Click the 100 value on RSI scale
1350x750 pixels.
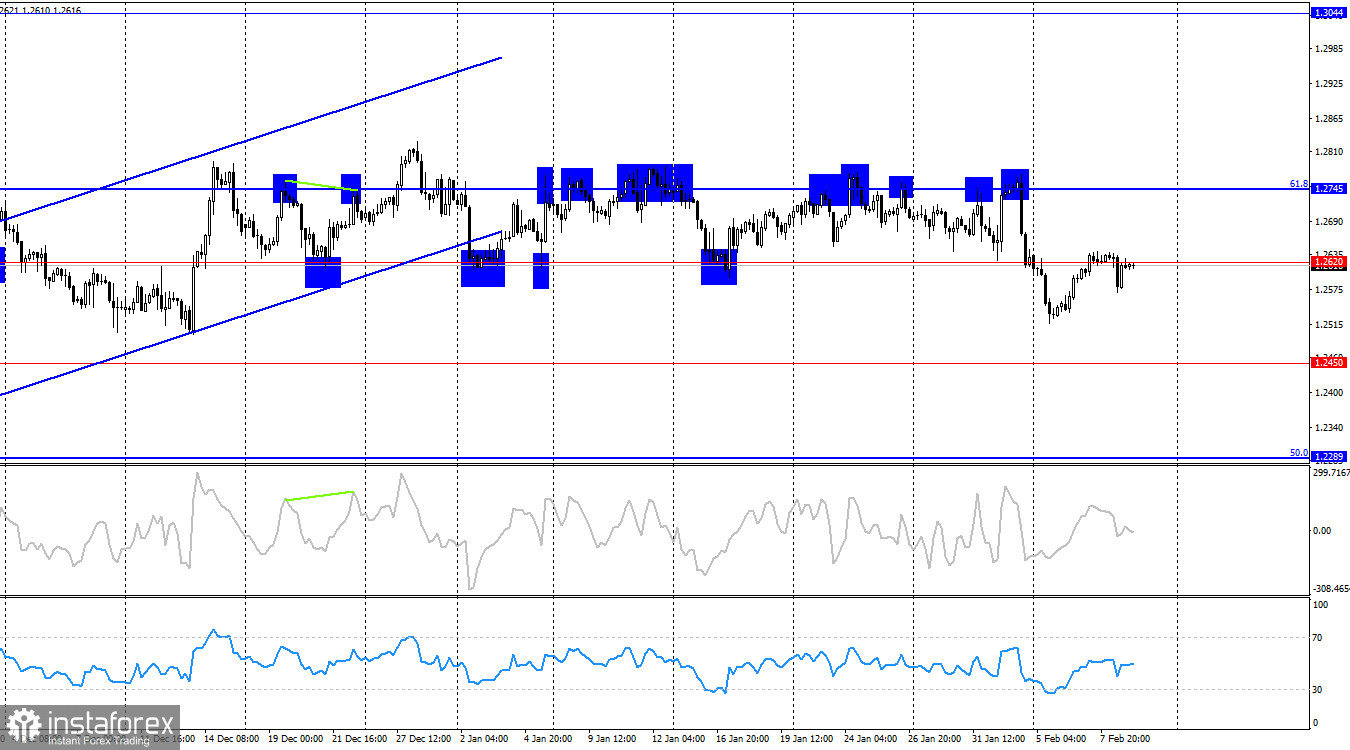1320,605
